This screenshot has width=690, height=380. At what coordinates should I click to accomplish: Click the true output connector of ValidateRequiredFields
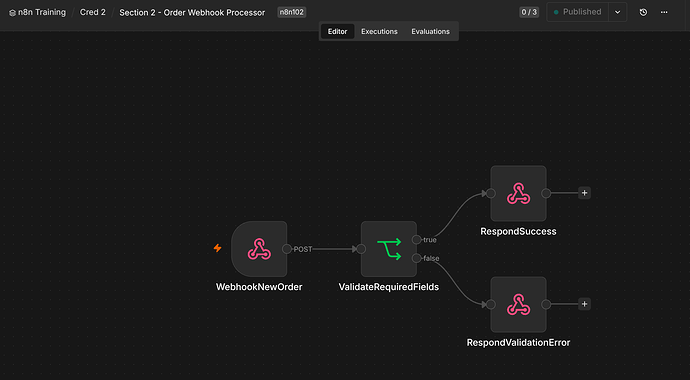[x=416, y=240]
